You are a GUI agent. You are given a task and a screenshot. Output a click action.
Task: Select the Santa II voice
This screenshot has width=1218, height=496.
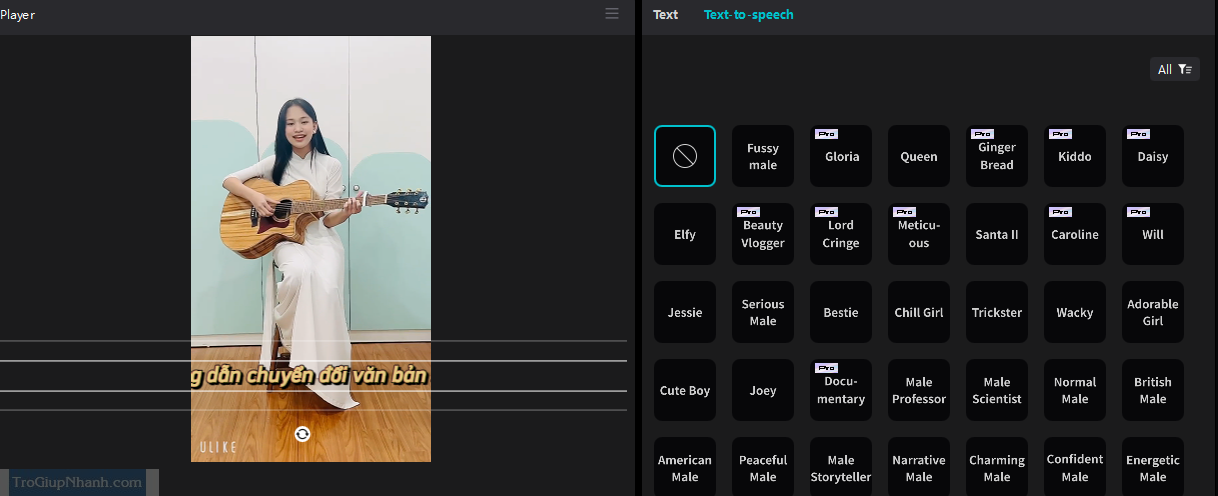coord(997,234)
